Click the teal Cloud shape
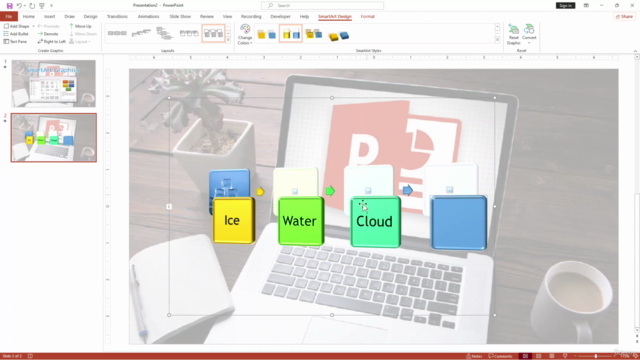 375,222
